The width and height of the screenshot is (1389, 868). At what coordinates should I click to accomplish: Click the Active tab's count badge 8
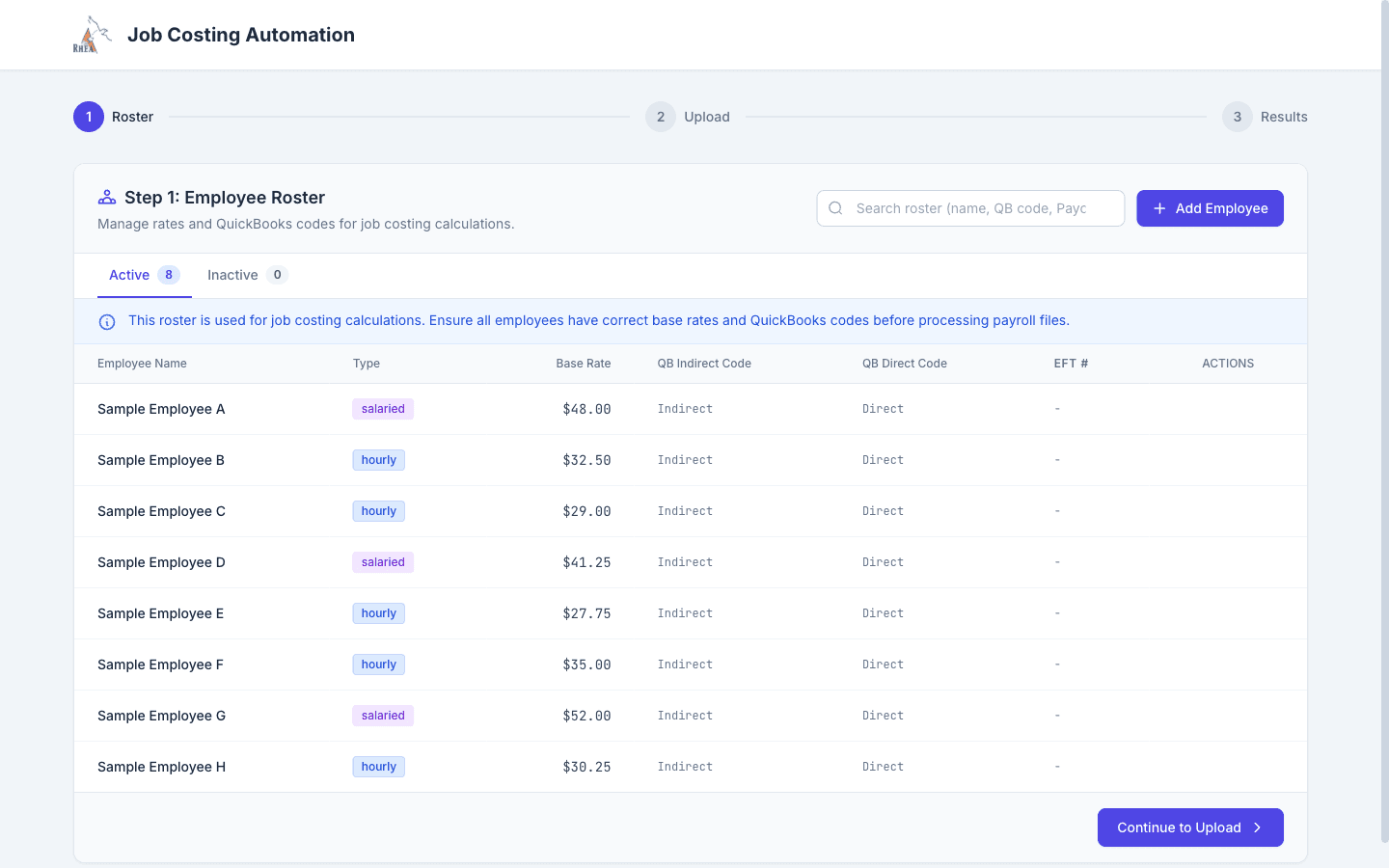(x=169, y=275)
